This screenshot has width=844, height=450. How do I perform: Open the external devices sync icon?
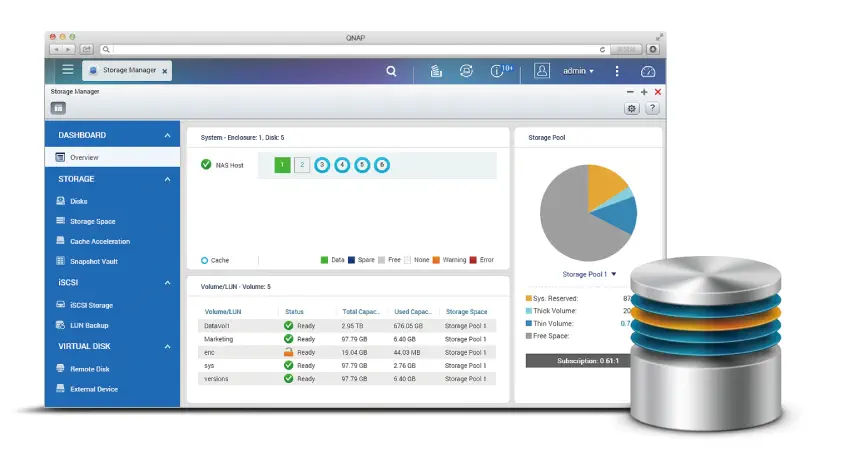tap(466, 71)
